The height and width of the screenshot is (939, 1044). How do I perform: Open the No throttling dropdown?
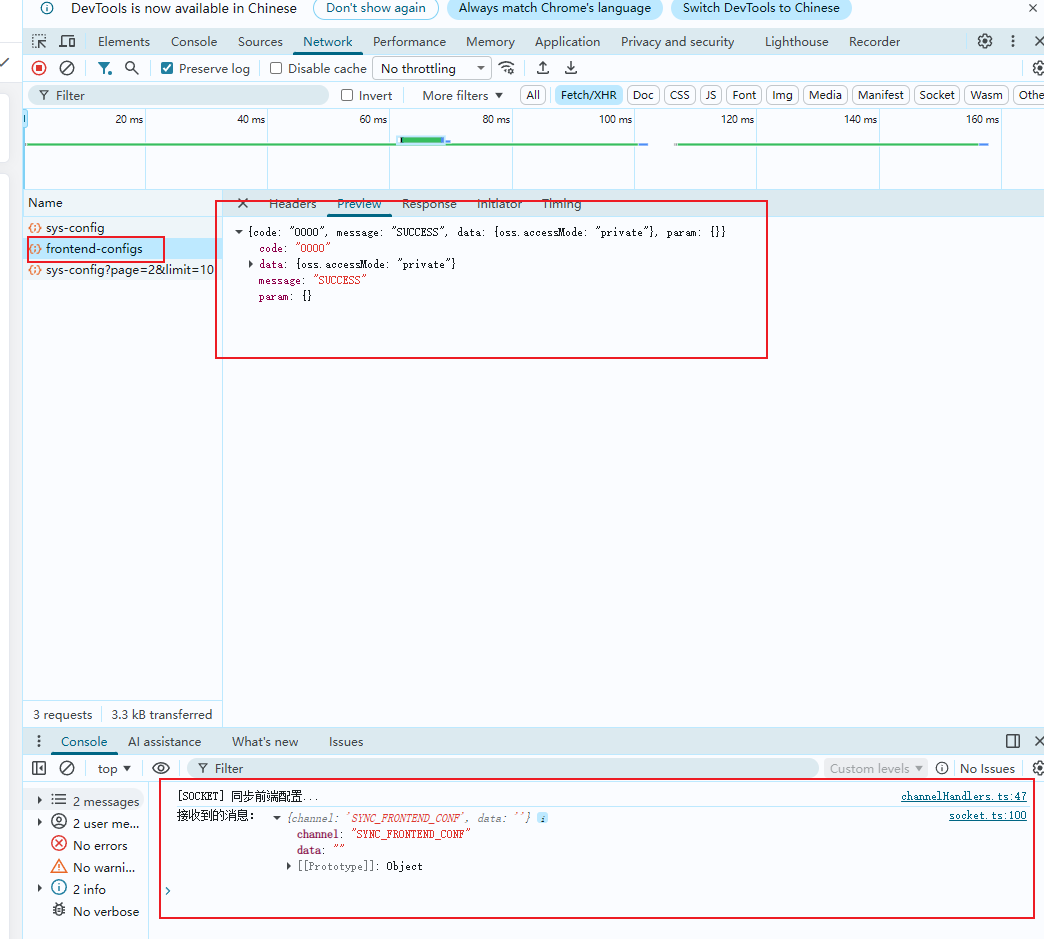(432, 68)
